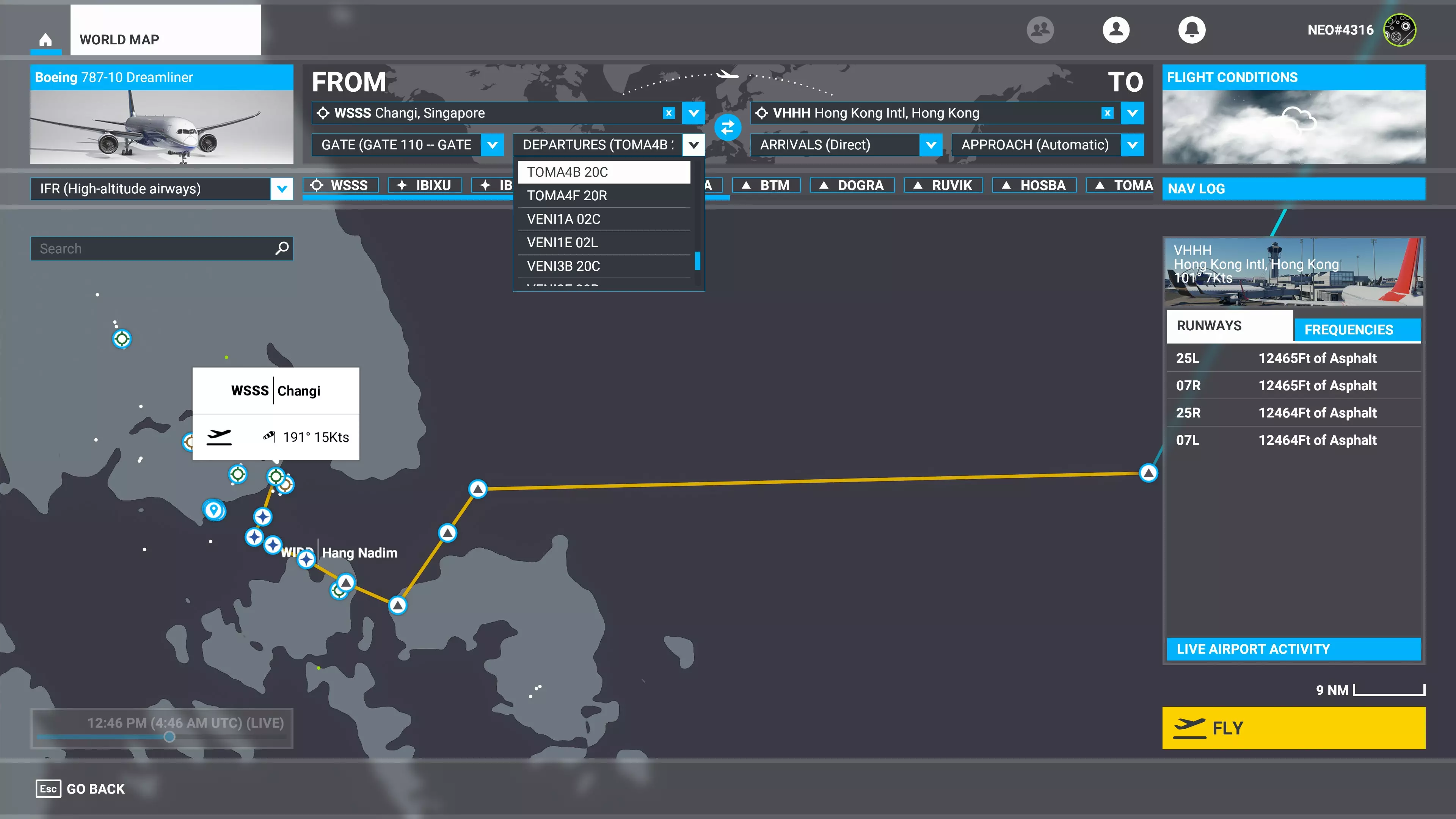Screen dimensions: 1456x819
Task: Swap departure and arrival airports
Action: click(727, 127)
